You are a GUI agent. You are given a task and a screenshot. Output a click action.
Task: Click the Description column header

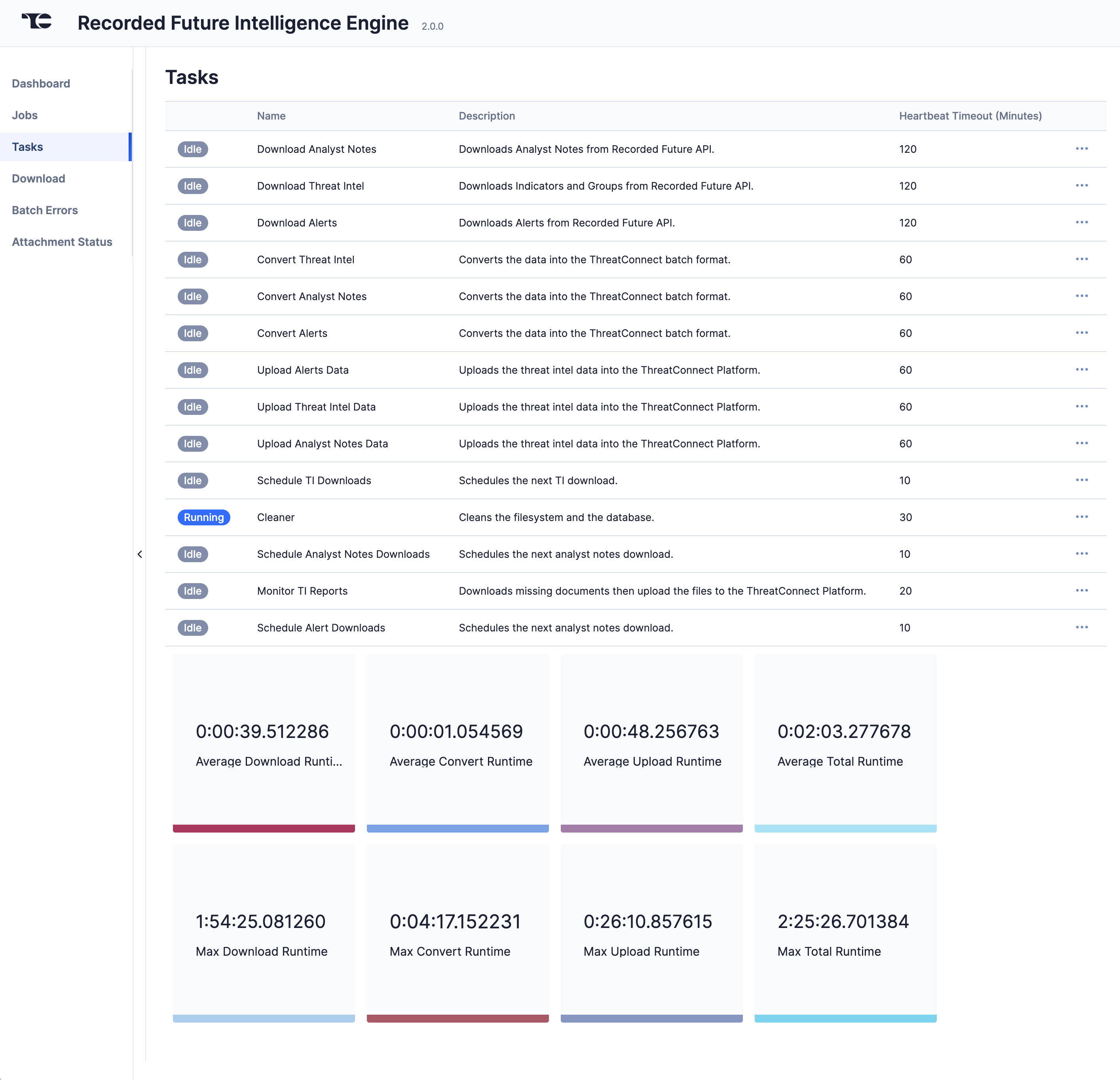(x=486, y=116)
